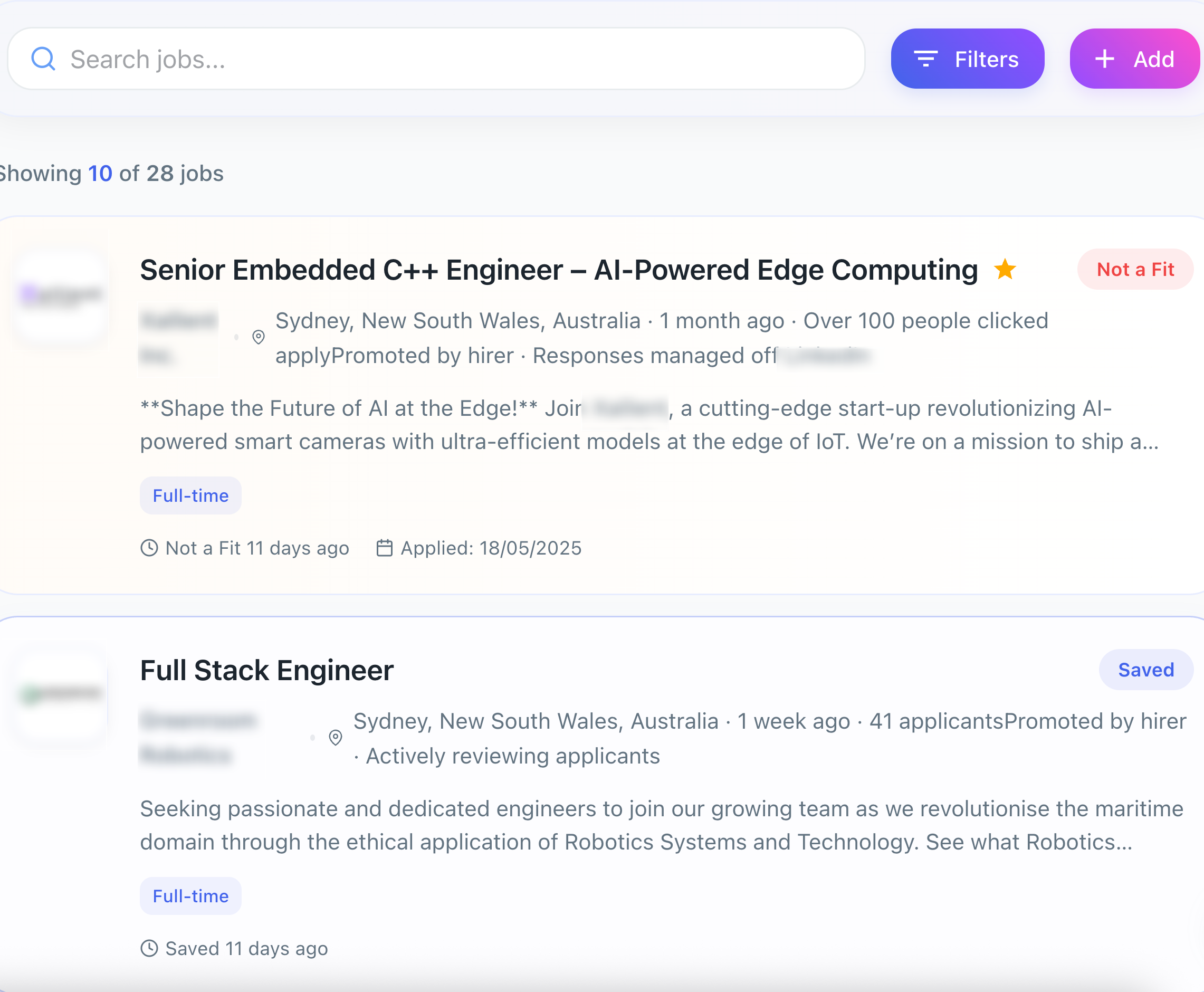Toggle the Not a Fit status badge

coord(1135,269)
